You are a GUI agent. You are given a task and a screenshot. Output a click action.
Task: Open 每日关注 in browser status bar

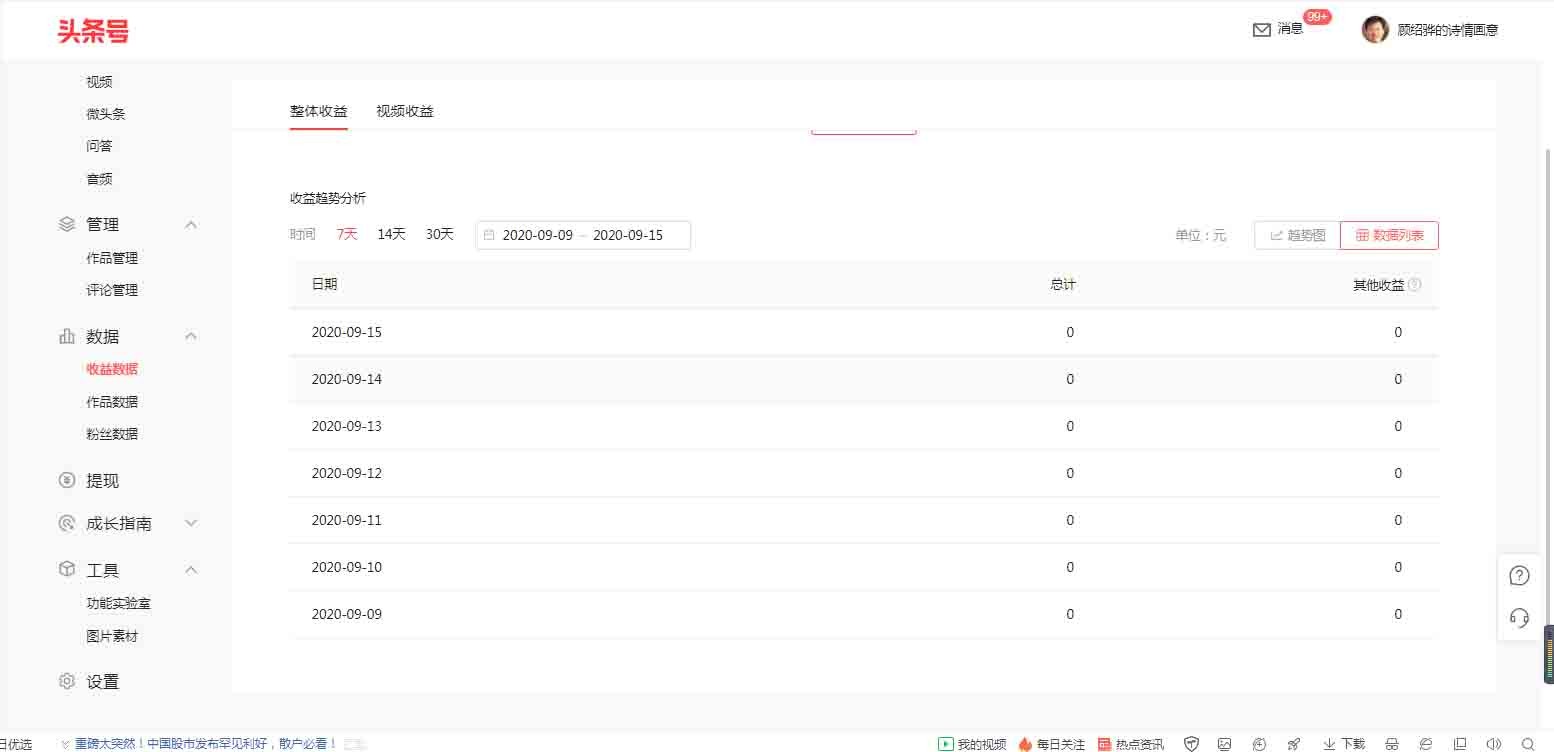(x=1051, y=744)
